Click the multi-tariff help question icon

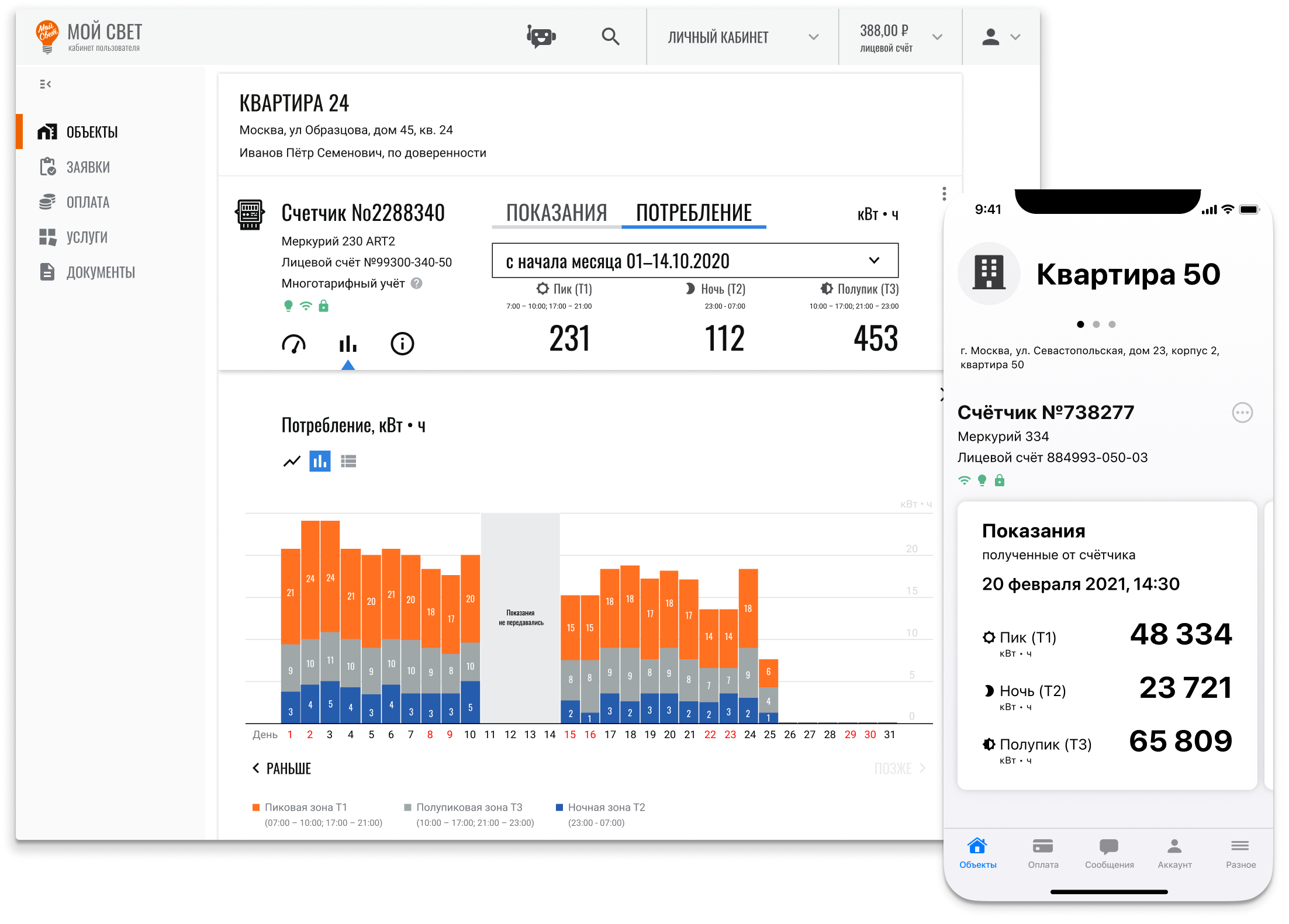416,283
